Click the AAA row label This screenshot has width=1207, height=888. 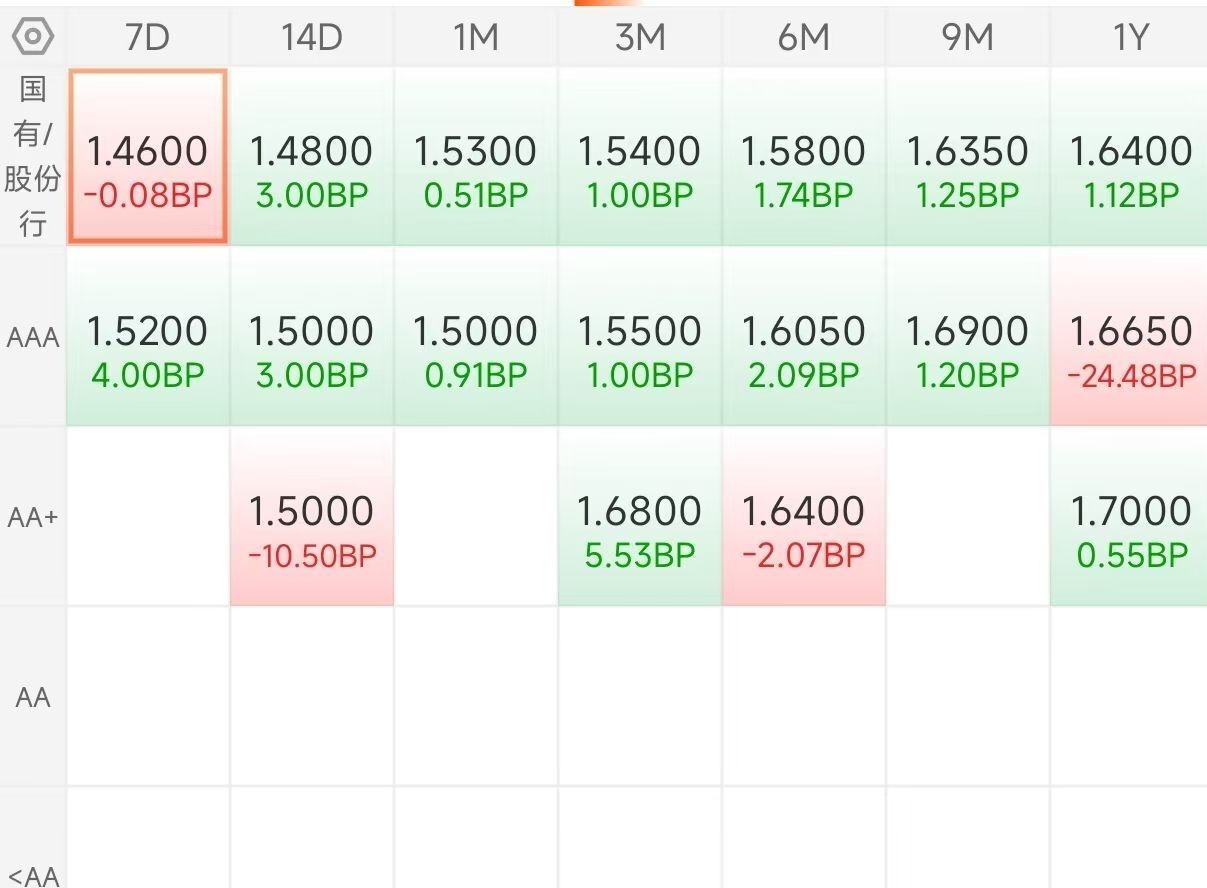(33, 338)
